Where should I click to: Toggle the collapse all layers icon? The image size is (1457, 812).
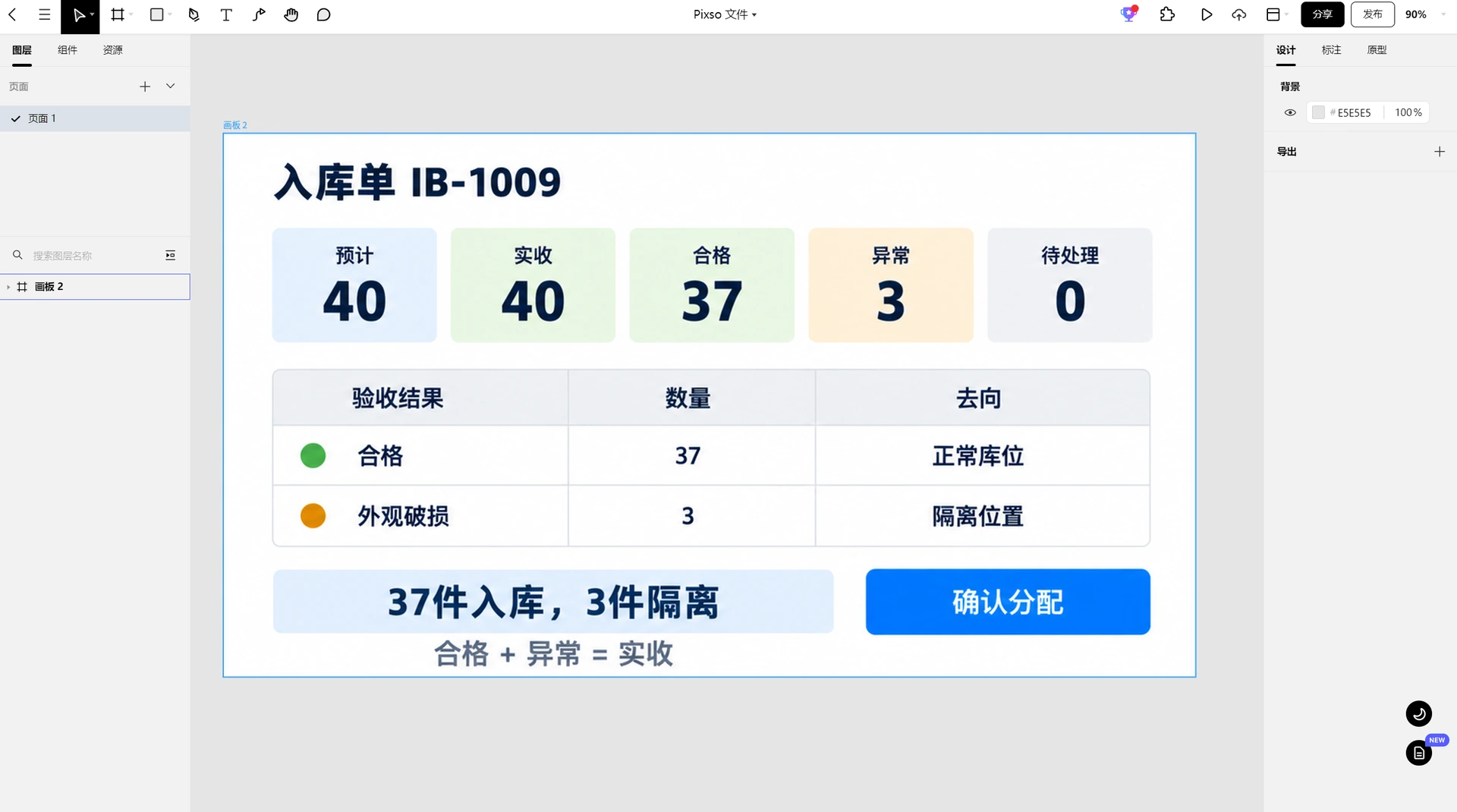[171, 256]
